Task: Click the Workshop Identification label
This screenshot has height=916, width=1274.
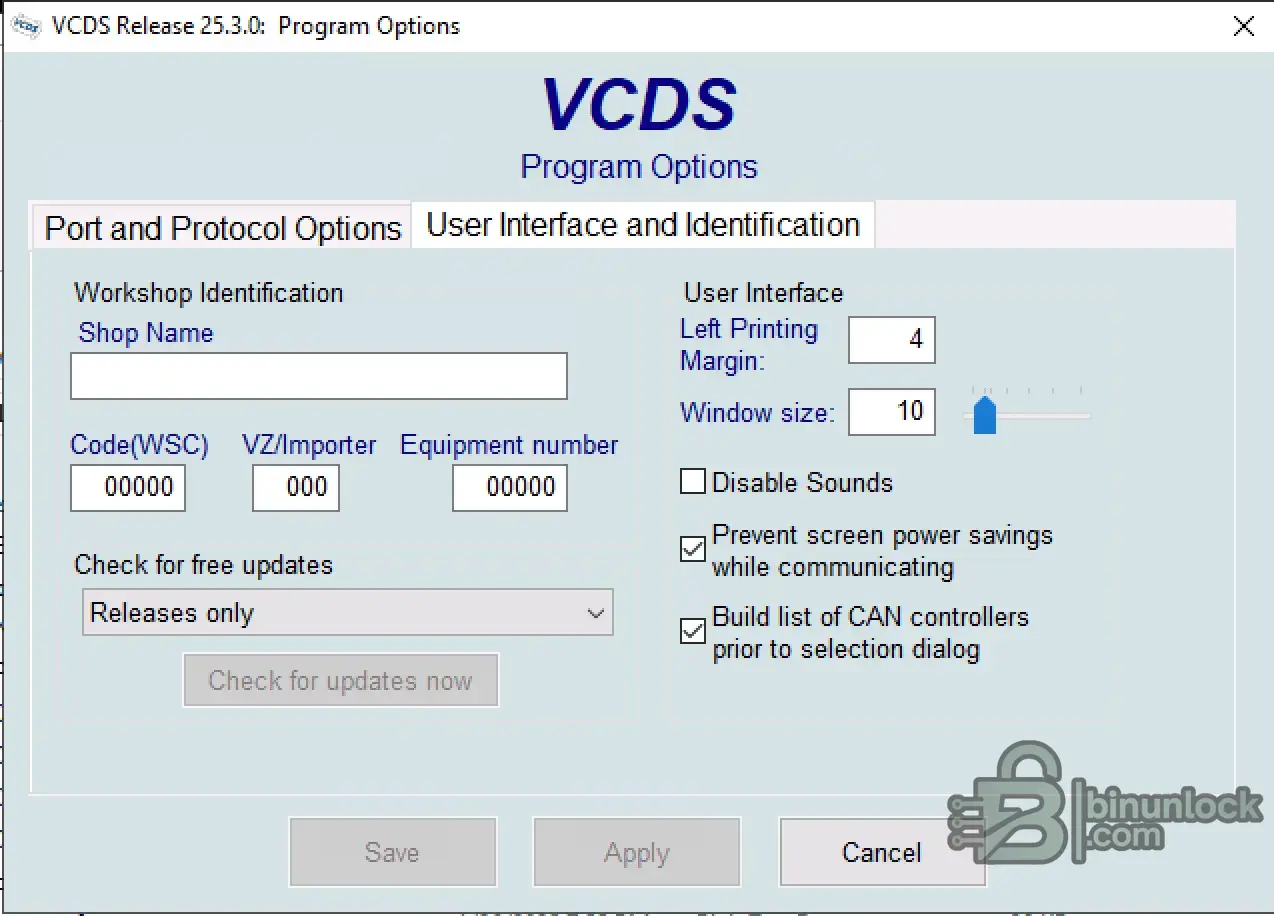Action: coord(209,293)
